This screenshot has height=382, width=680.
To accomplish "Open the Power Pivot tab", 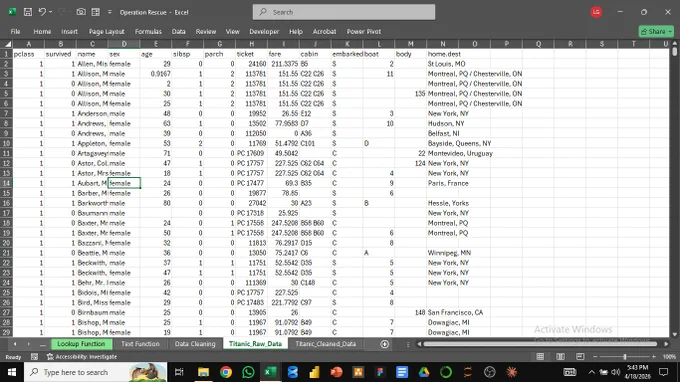I will [x=363, y=32].
